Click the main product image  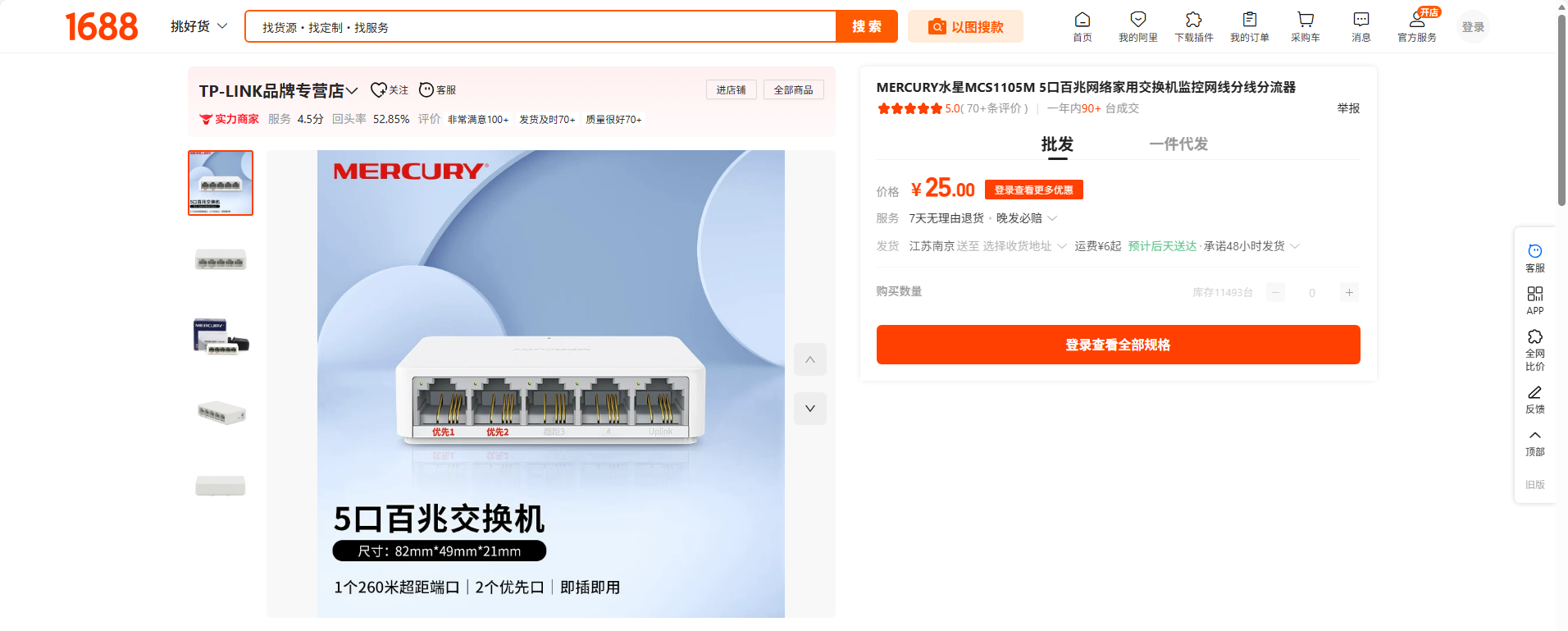[551, 384]
